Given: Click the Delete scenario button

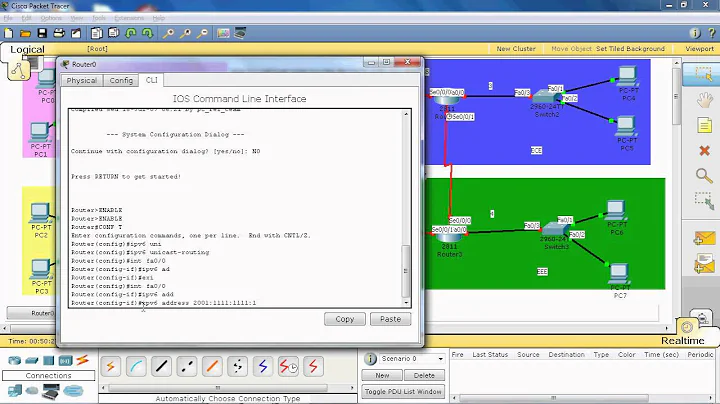Looking at the screenshot, I should [x=424, y=376].
